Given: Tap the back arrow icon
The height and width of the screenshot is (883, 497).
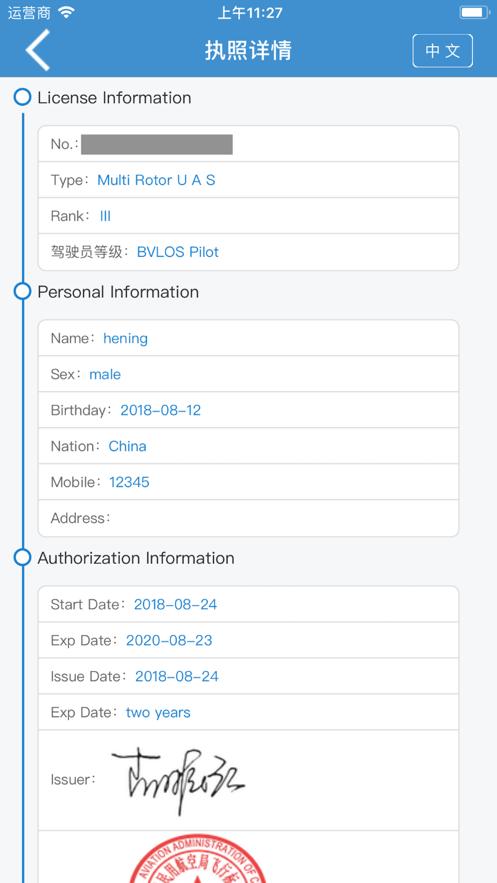Looking at the screenshot, I should click(x=38, y=50).
